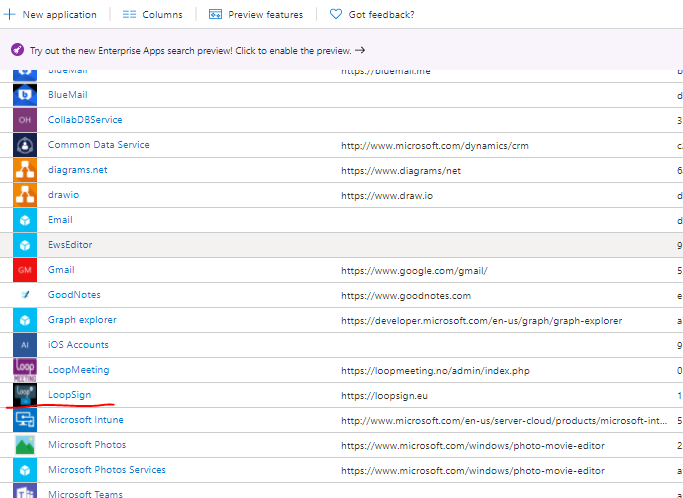This screenshot has height=498, width=683.
Task: Click the Microsoft Teams icon
Action: 25,491
